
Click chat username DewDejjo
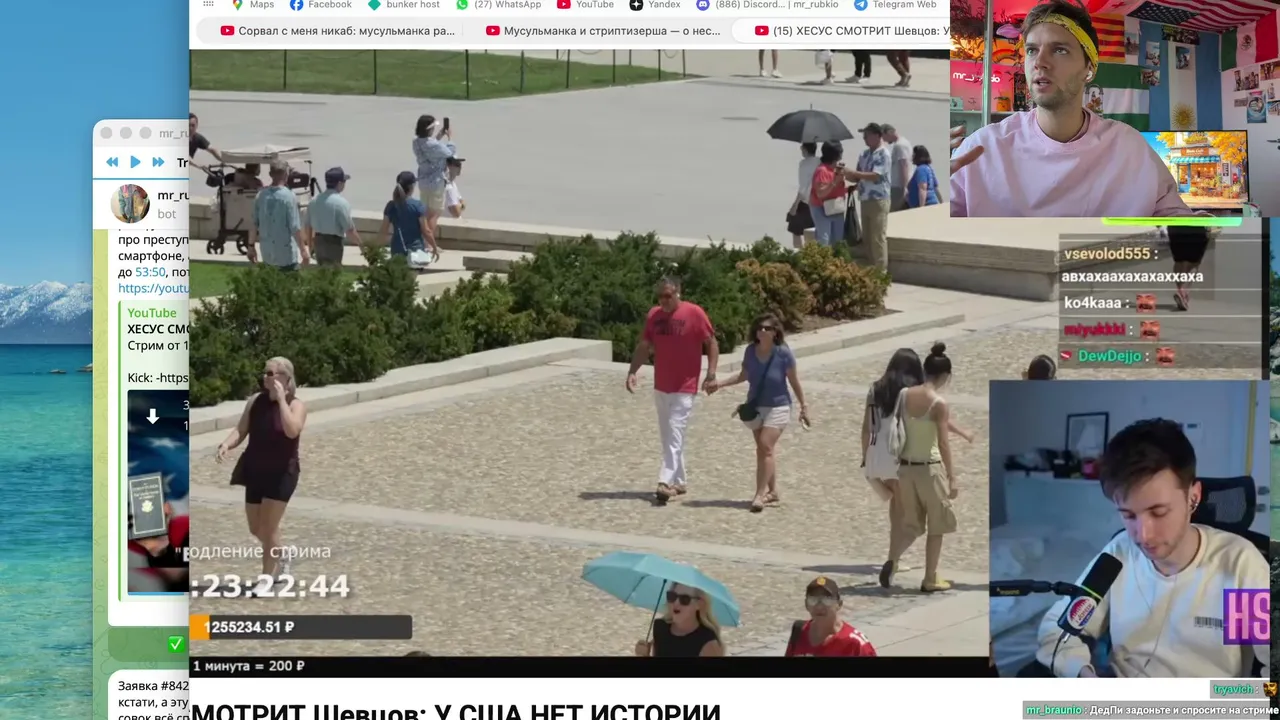[1109, 356]
